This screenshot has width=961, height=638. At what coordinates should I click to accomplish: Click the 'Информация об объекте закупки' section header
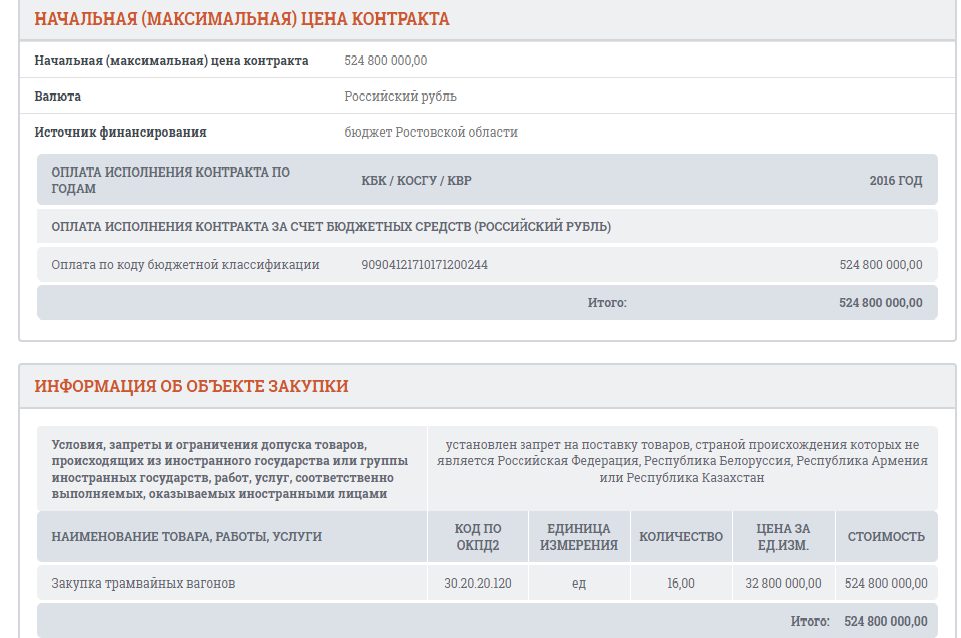(x=191, y=386)
